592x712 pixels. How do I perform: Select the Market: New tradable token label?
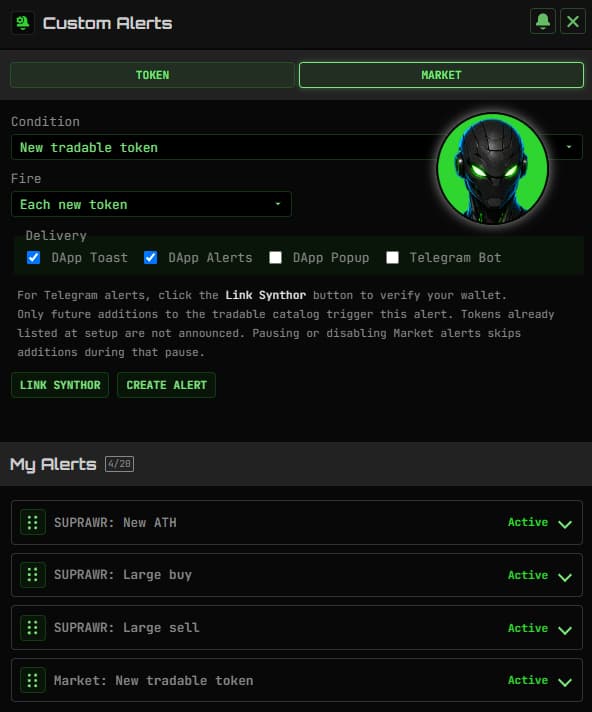click(x=153, y=681)
